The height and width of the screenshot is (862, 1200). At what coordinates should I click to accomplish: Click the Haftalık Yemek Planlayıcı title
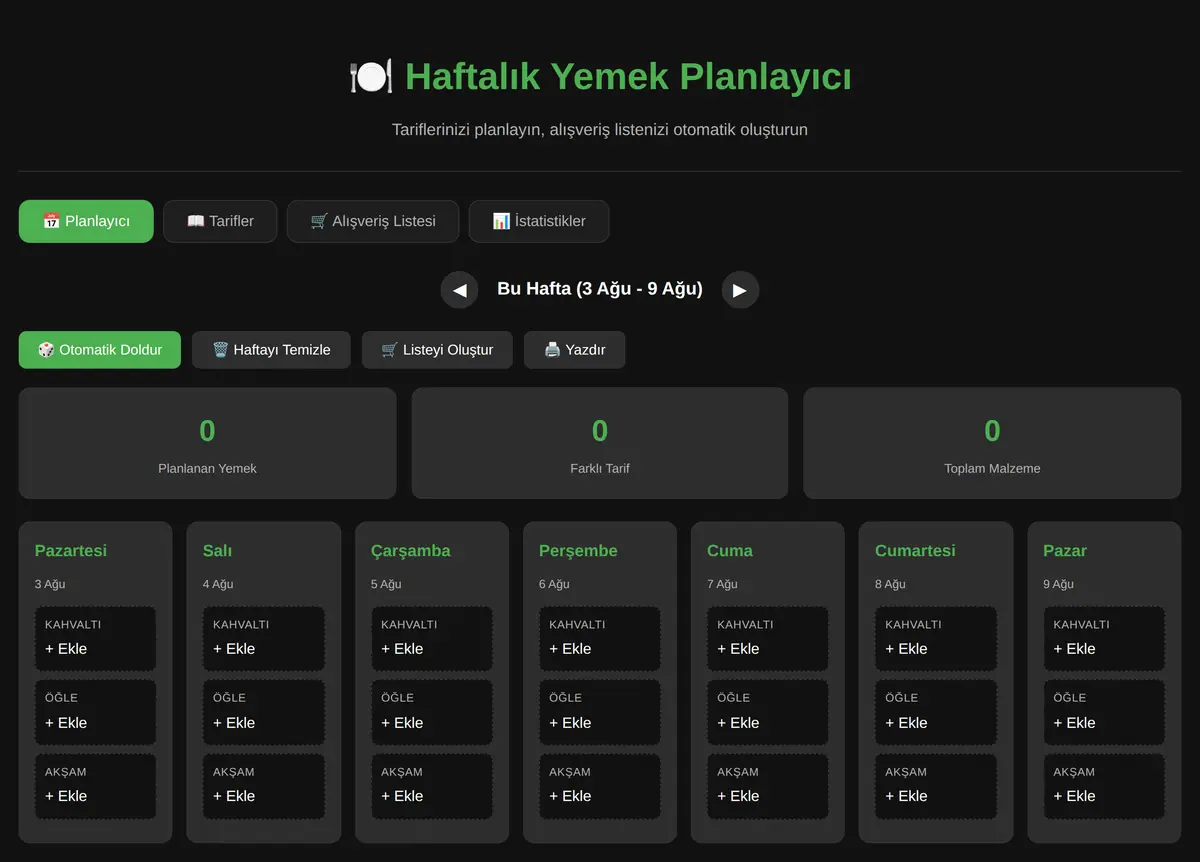[600, 76]
